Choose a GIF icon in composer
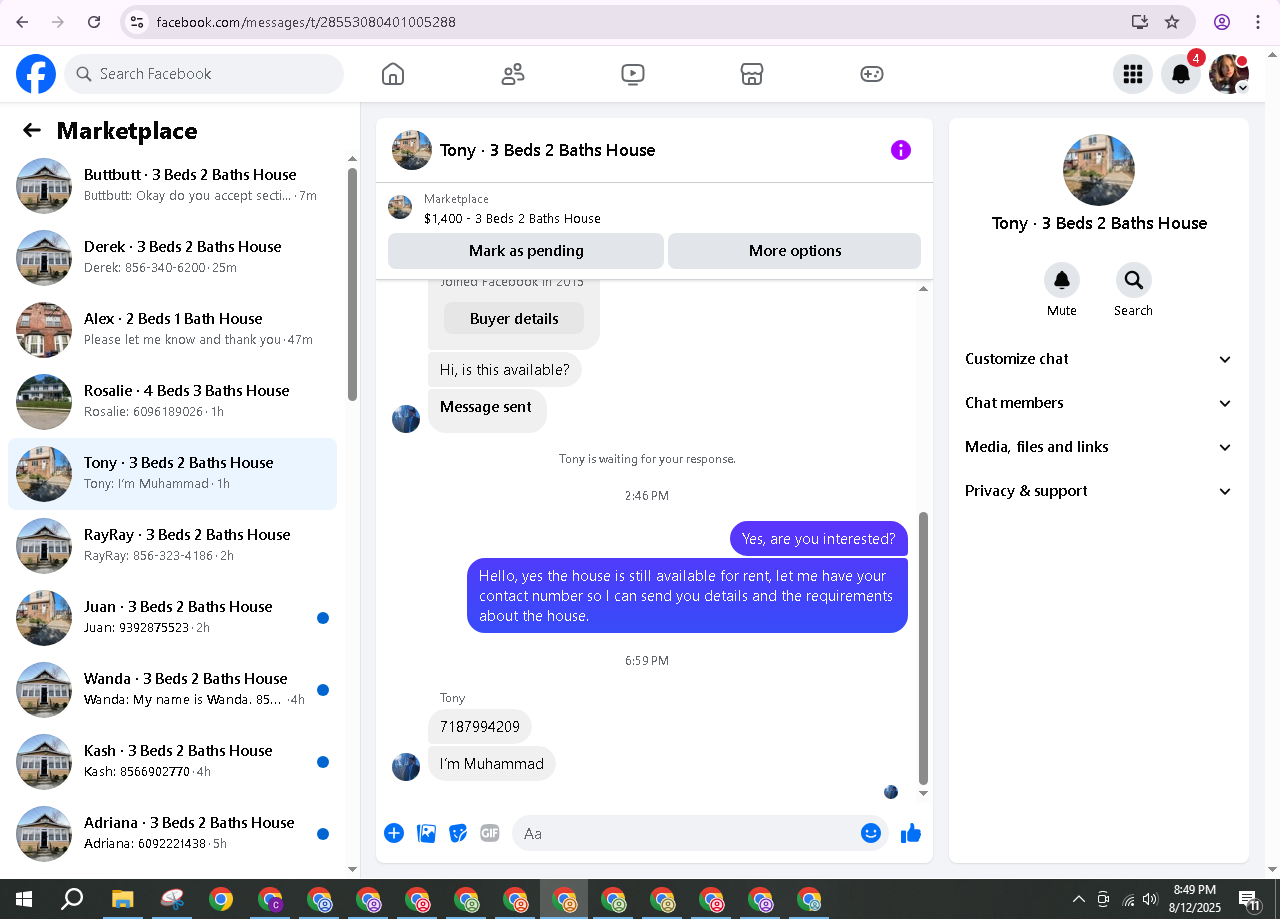 pos(489,833)
